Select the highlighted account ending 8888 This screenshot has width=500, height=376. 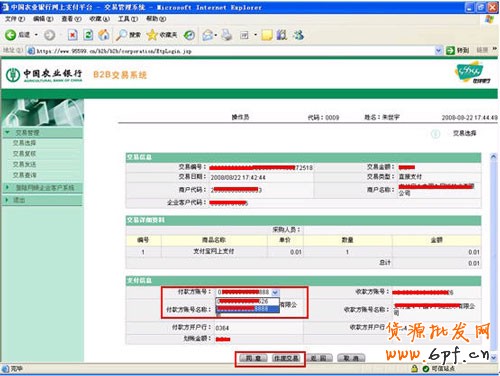click(248, 309)
